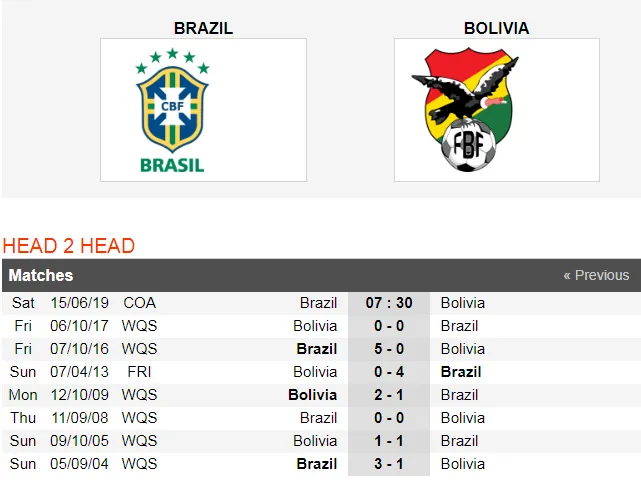This screenshot has width=641, height=497.
Task: Click FRI competition code on 07/04/13 row
Action: click(138, 372)
